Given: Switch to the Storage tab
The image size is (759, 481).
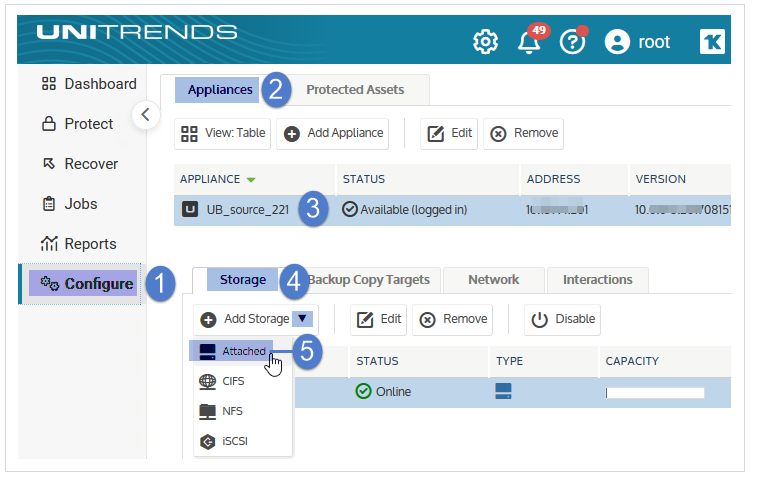Looking at the screenshot, I should click(x=243, y=280).
